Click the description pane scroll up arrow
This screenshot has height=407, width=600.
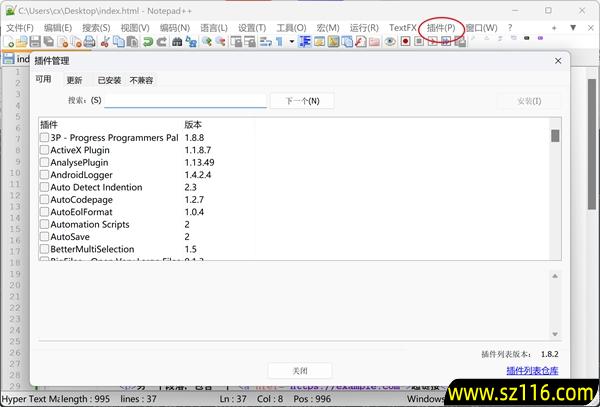coord(555,276)
